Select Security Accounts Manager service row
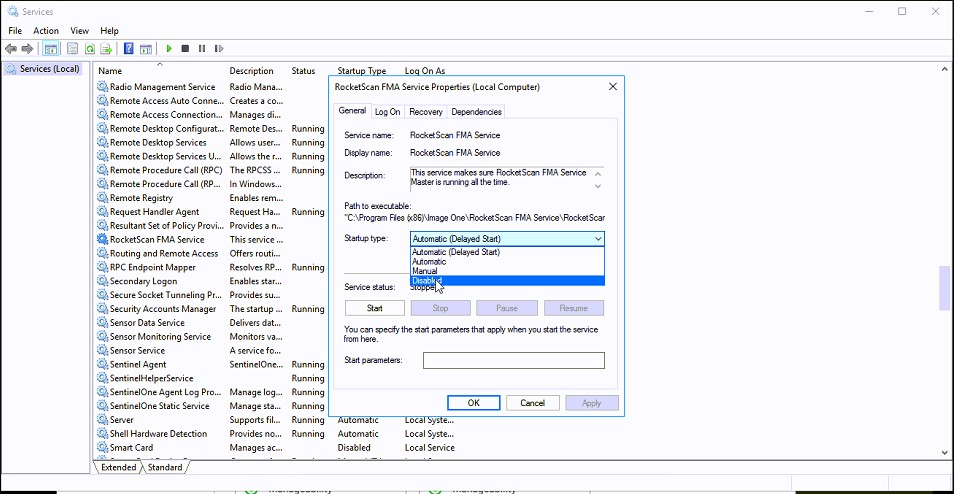954x494 pixels. click(x=162, y=308)
